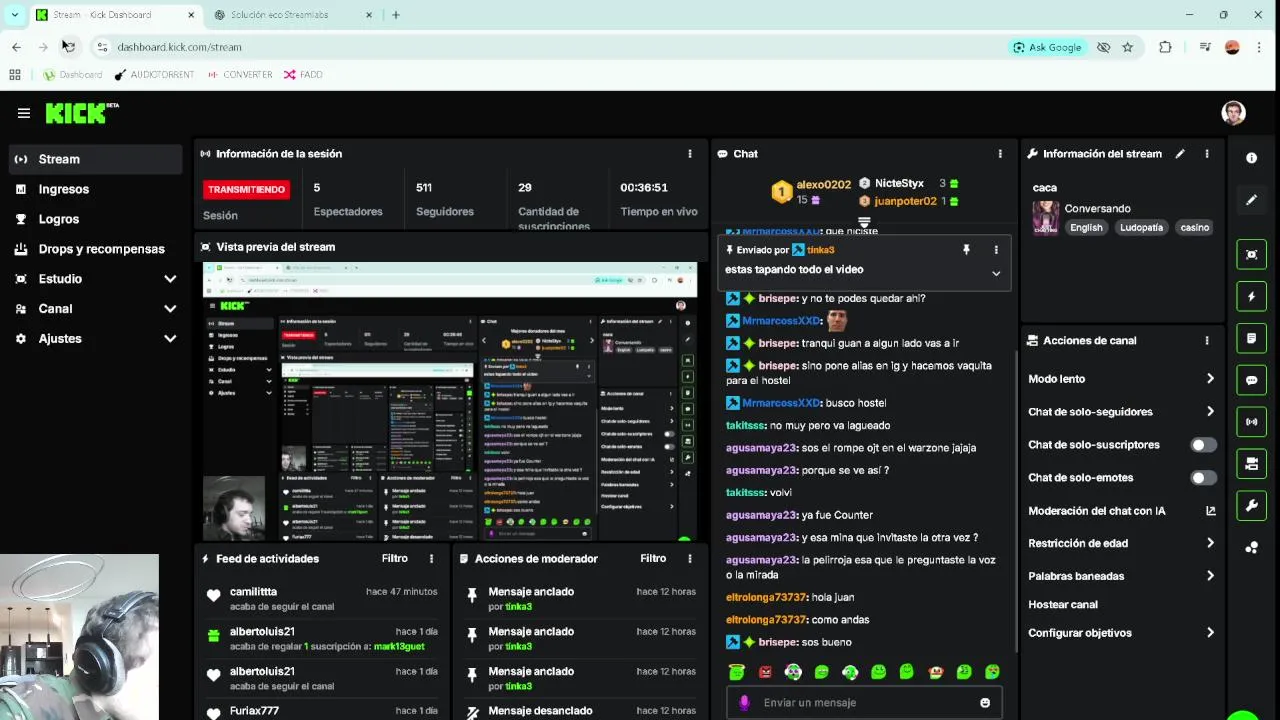Open the Acciones de moderador options menu

689,559
